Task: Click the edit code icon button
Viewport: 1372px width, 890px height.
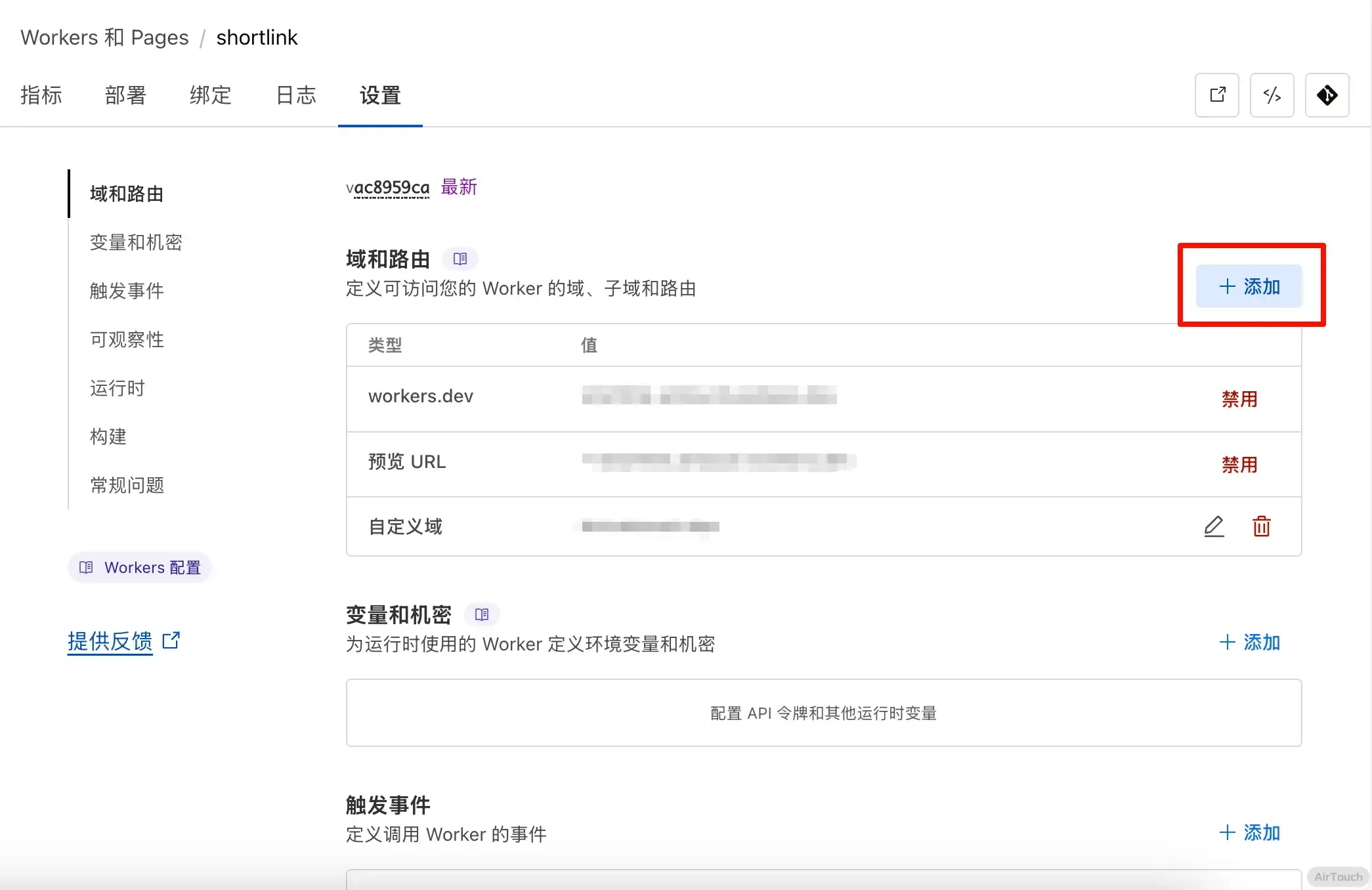Action: coord(1272,95)
